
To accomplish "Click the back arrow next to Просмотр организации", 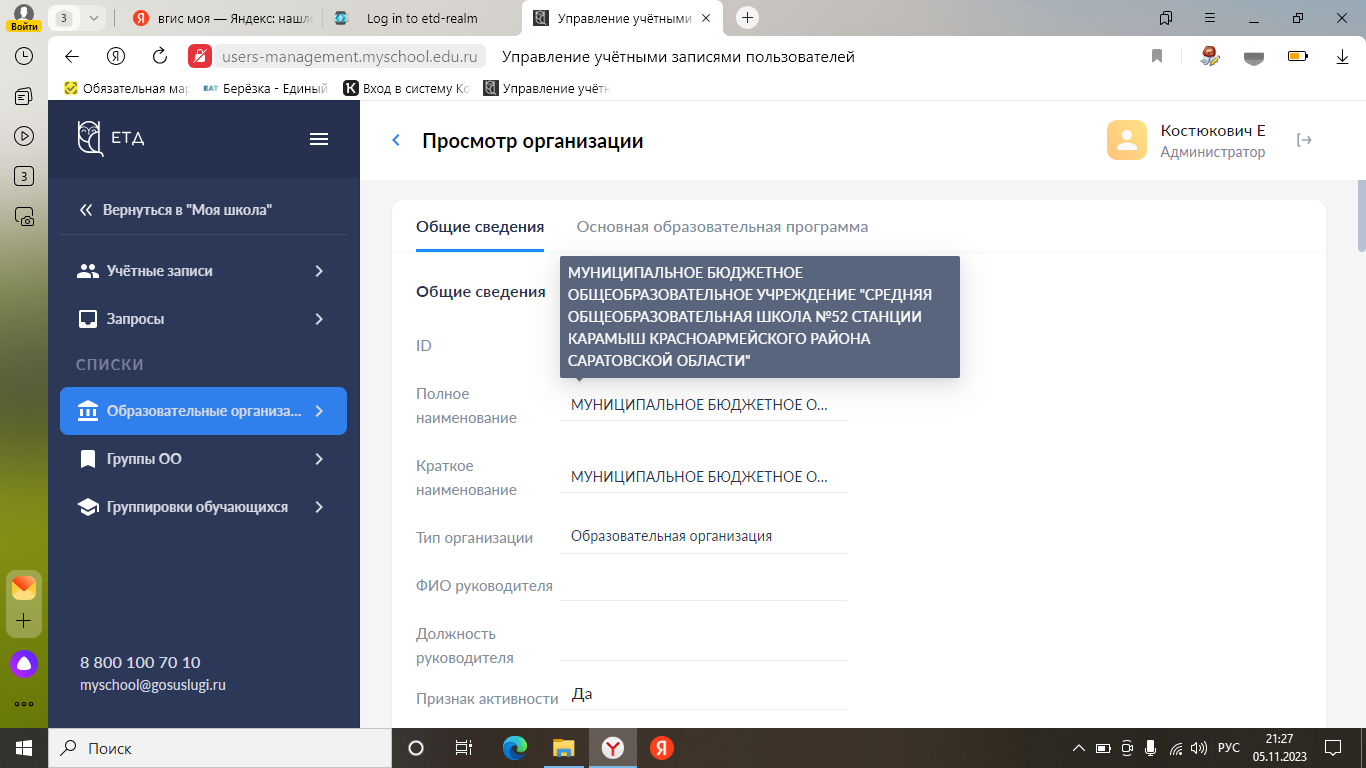I will tap(396, 141).
